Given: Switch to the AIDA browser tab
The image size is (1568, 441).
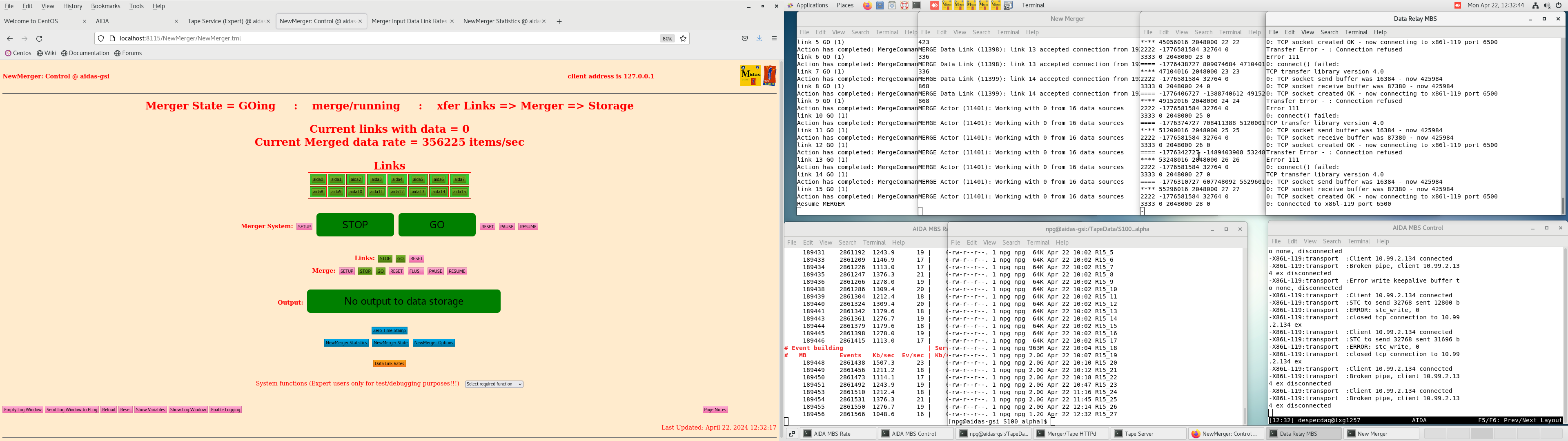Looking at the screenshot, I should (136, 21).
